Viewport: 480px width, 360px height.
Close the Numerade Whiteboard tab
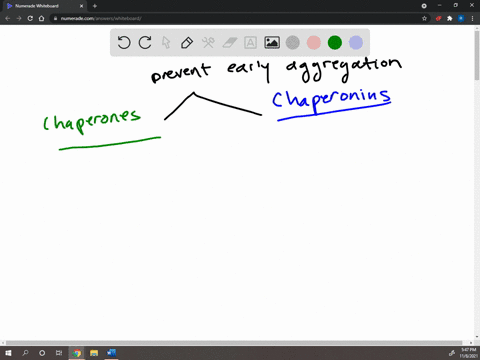tap(81, 6)
